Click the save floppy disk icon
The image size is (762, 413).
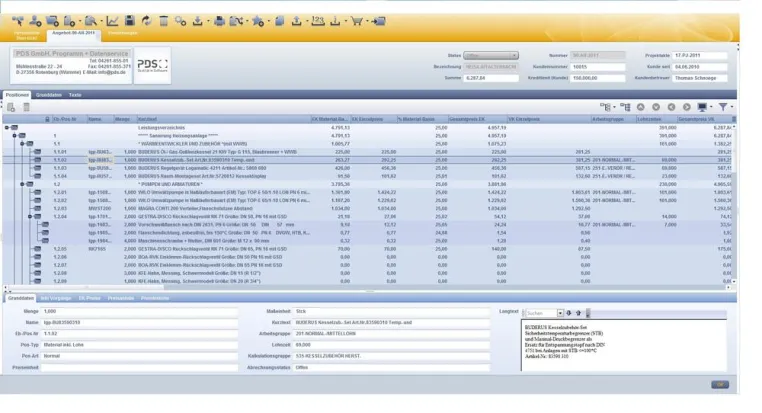pyautogui.click(x=130, y=20)
